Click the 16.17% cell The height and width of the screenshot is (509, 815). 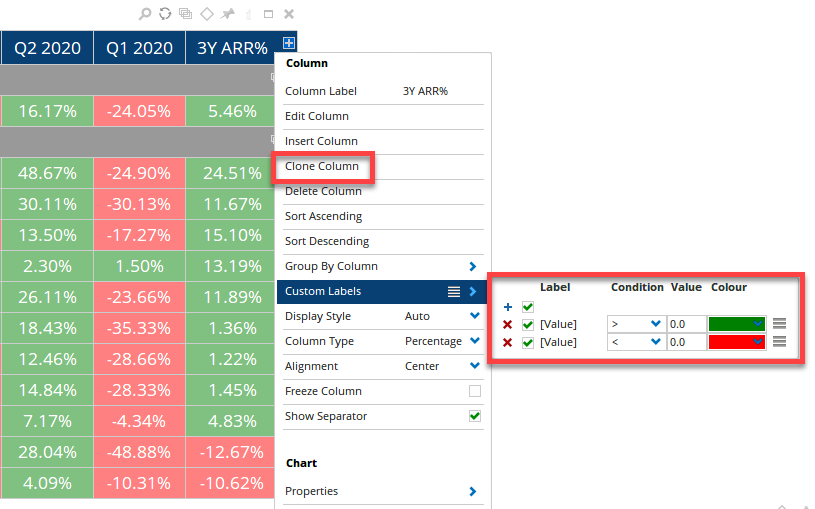click(47, 111)
